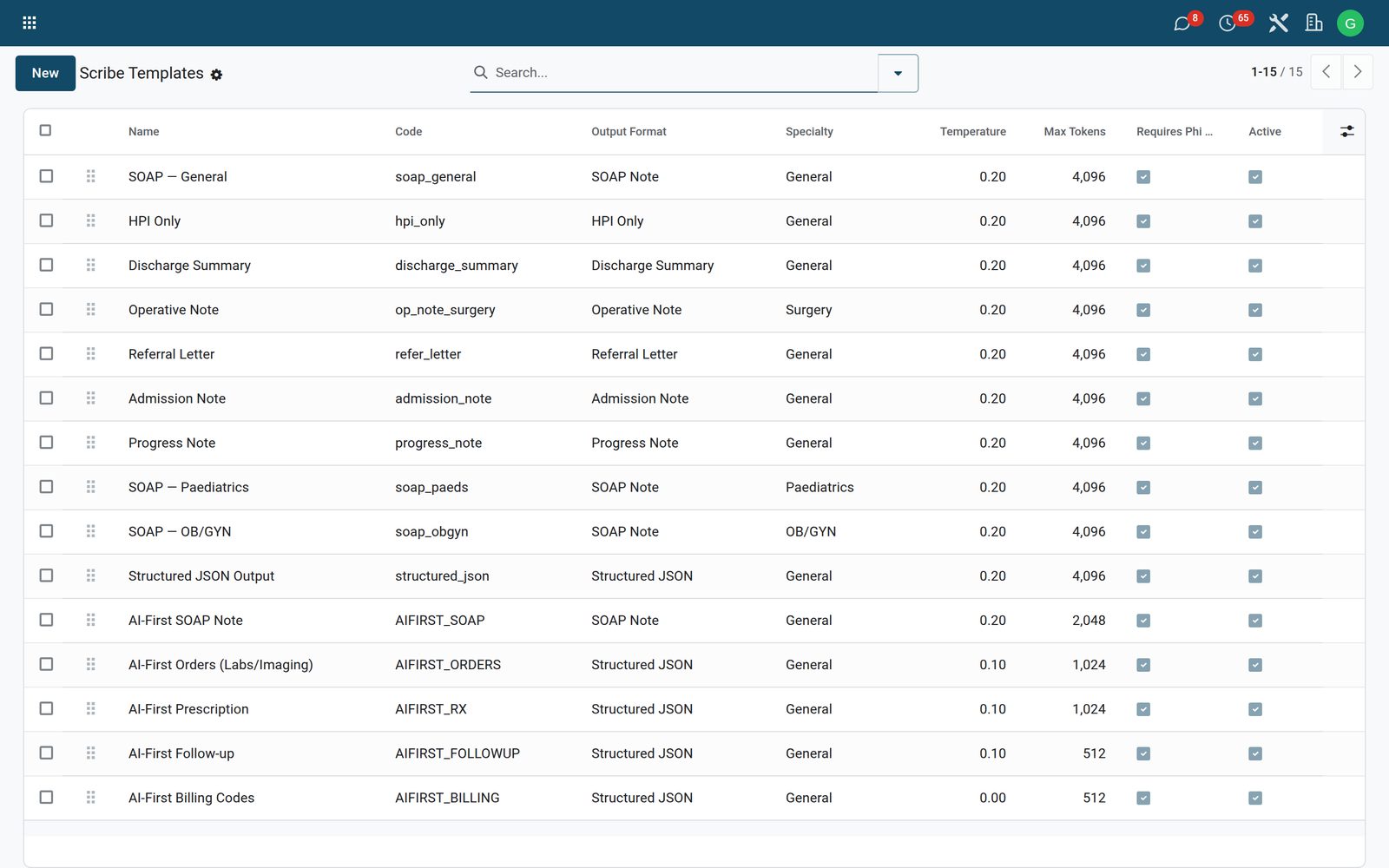This screenshot has height=868, width=1389.
Task: Sort by the Name column header
Action: pos(144,132)
